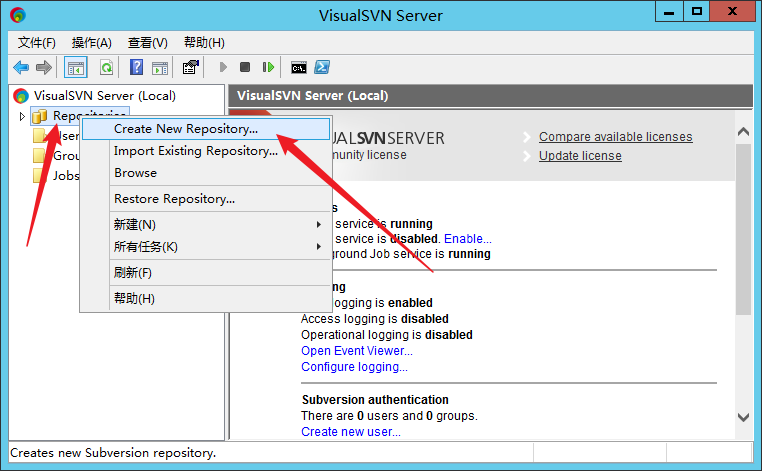Click the scroll up arrow of the dashboard
This screenshot has width=762, height=471.
pos(743,131)
